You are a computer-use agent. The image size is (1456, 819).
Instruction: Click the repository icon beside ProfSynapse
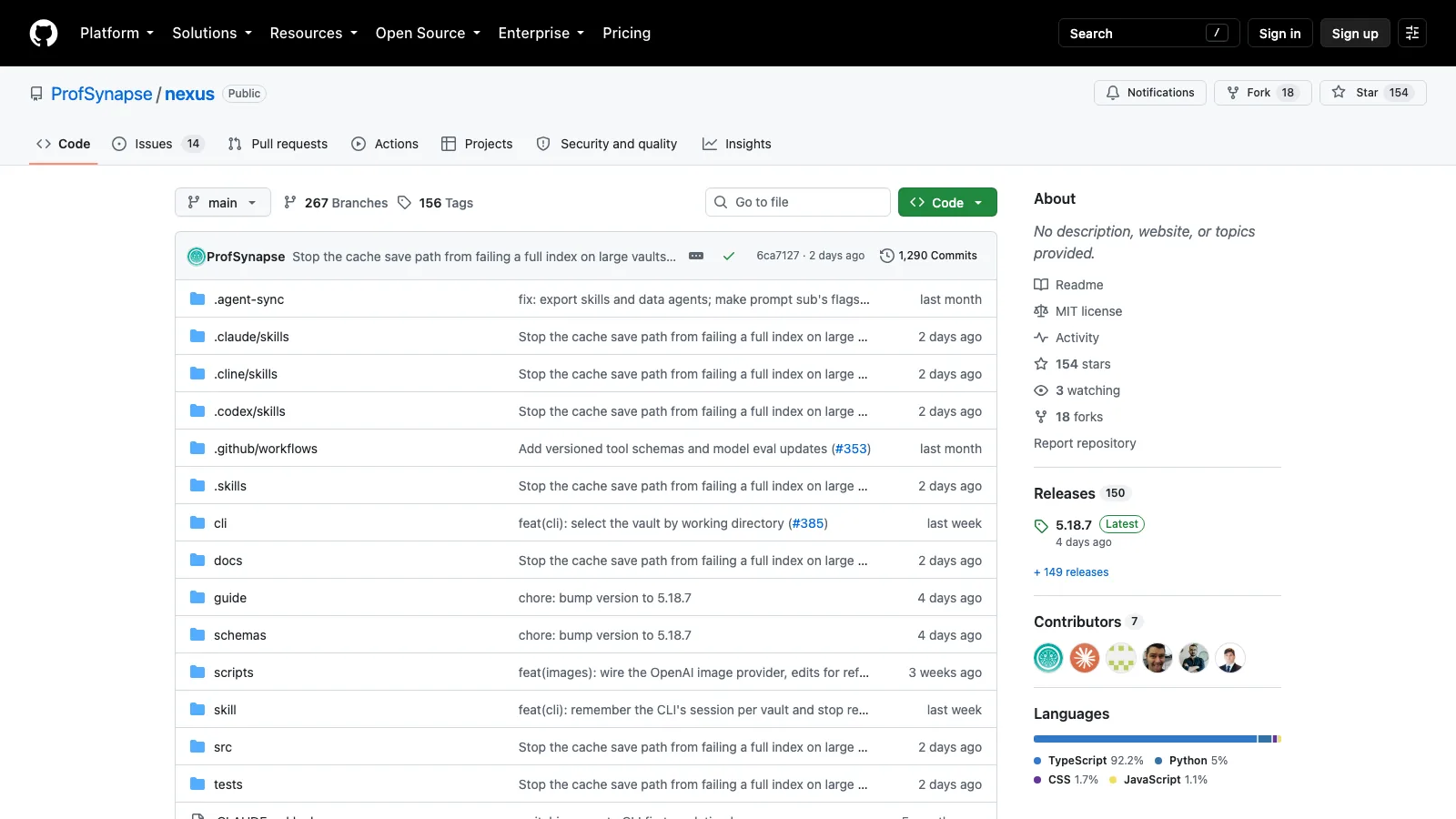coord(36,94)
